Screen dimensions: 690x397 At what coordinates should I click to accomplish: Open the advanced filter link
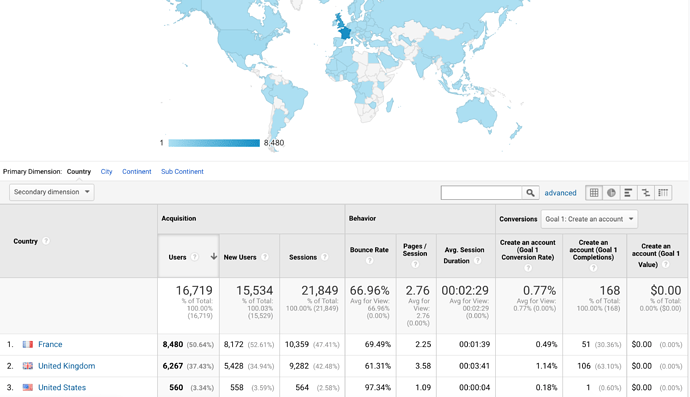[x=560, y=193]
